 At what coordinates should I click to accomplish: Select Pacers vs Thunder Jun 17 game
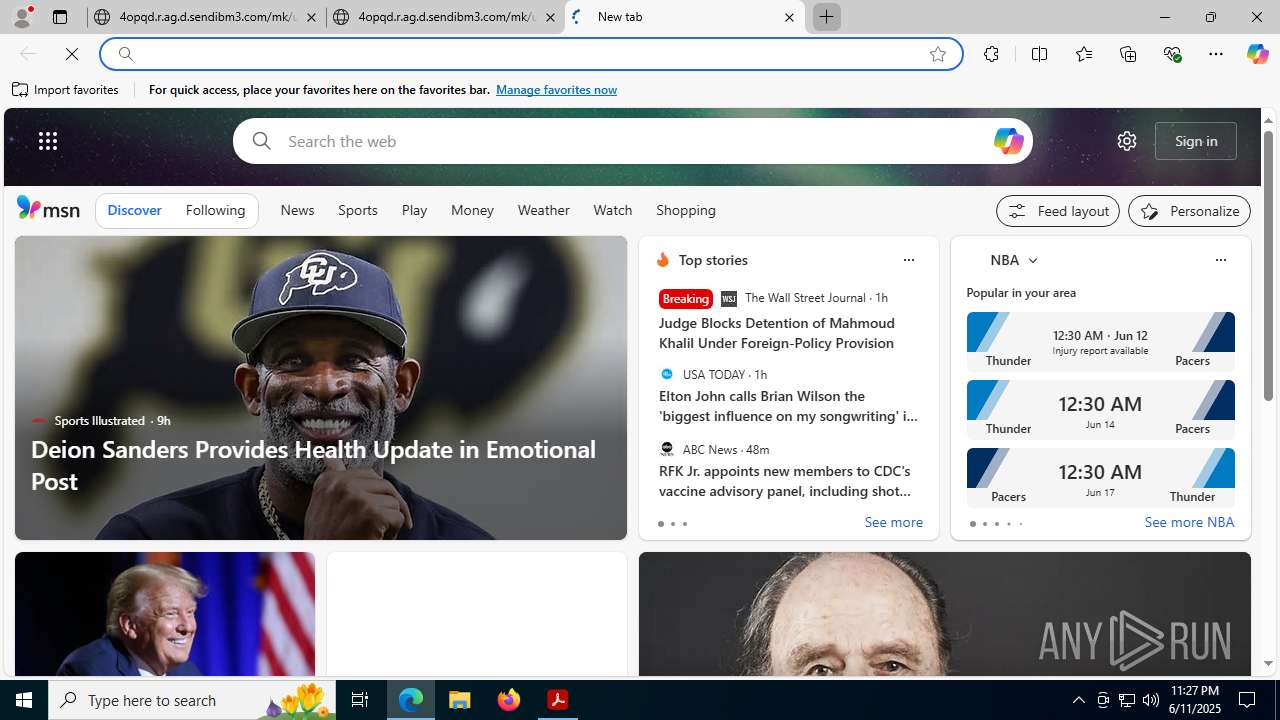pos(1100,478)
